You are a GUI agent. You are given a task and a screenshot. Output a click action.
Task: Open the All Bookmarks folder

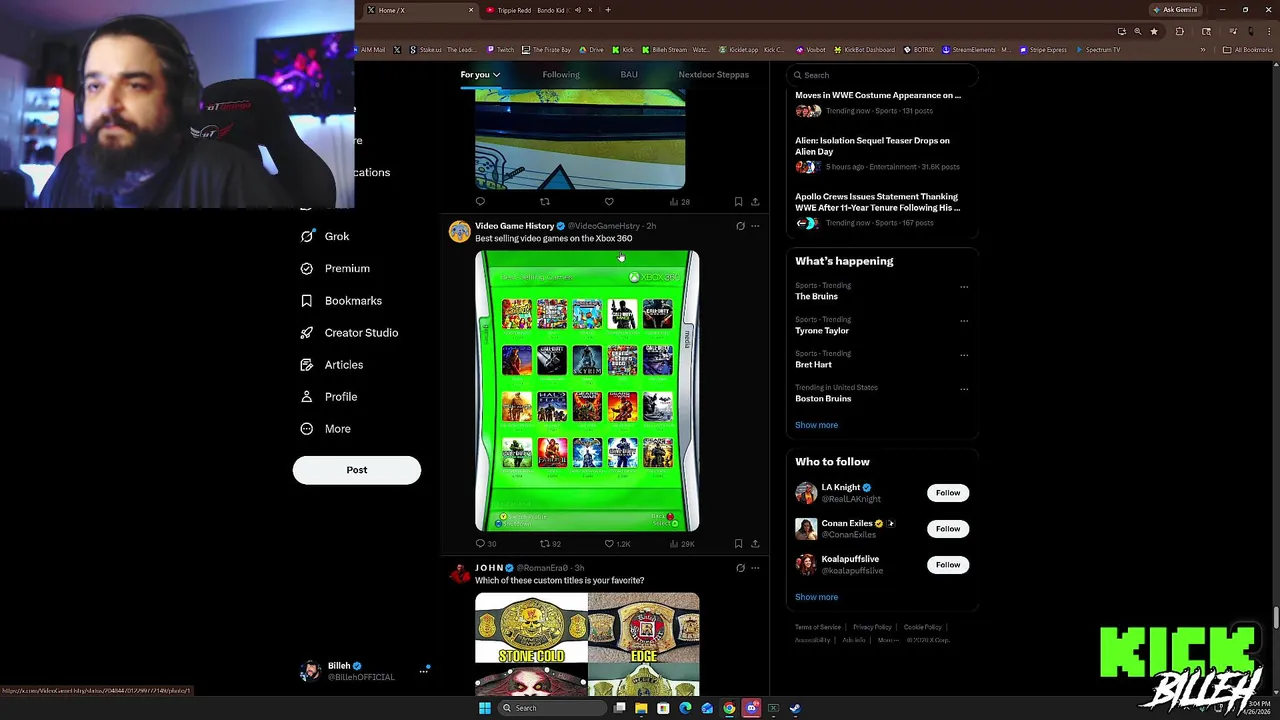[1247, 50]
